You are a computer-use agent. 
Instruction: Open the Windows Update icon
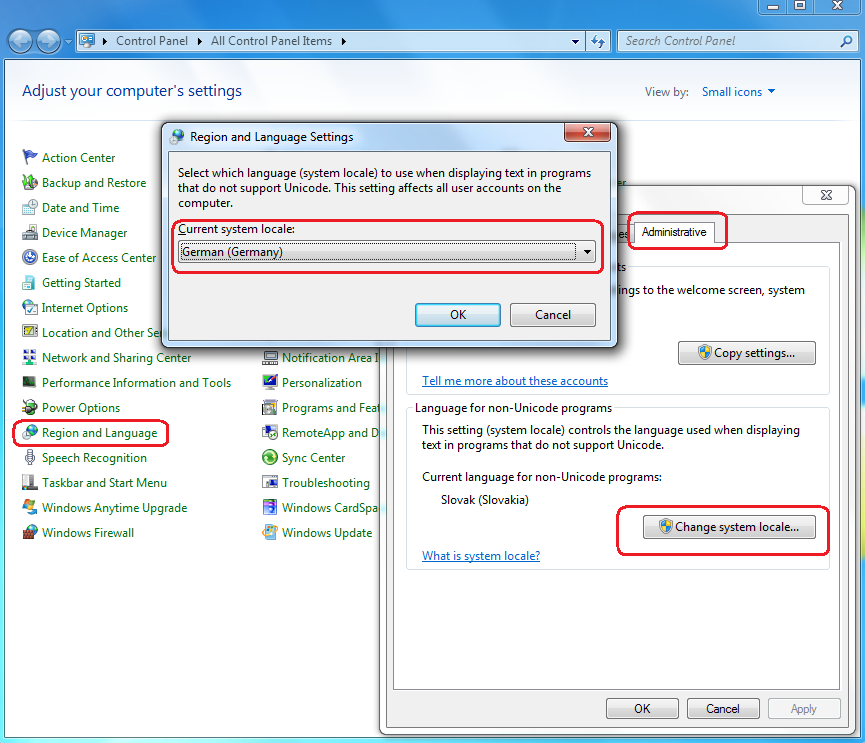click(x=270, y=533)
